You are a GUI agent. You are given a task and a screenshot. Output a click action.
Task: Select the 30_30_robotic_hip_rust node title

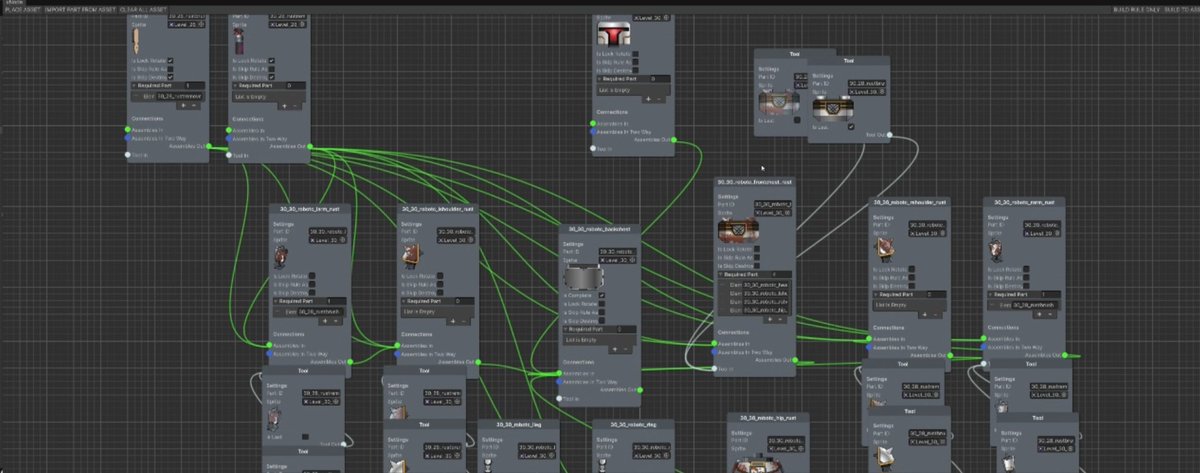(x=768, y=416)
